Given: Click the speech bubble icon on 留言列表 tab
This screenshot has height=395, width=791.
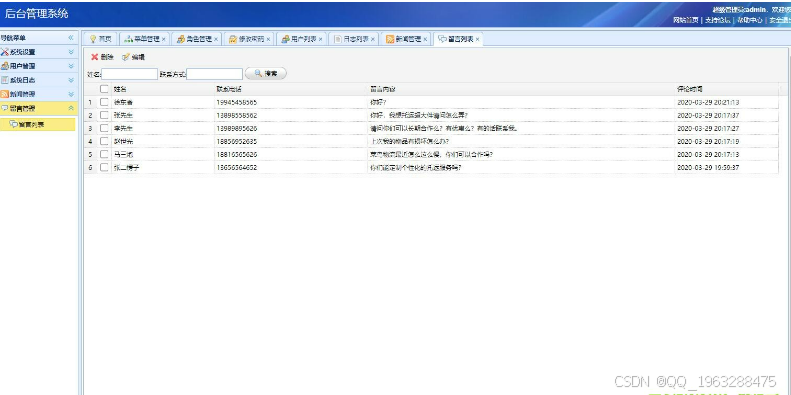Looking at the screenshot, I should (x=442, y=39).
